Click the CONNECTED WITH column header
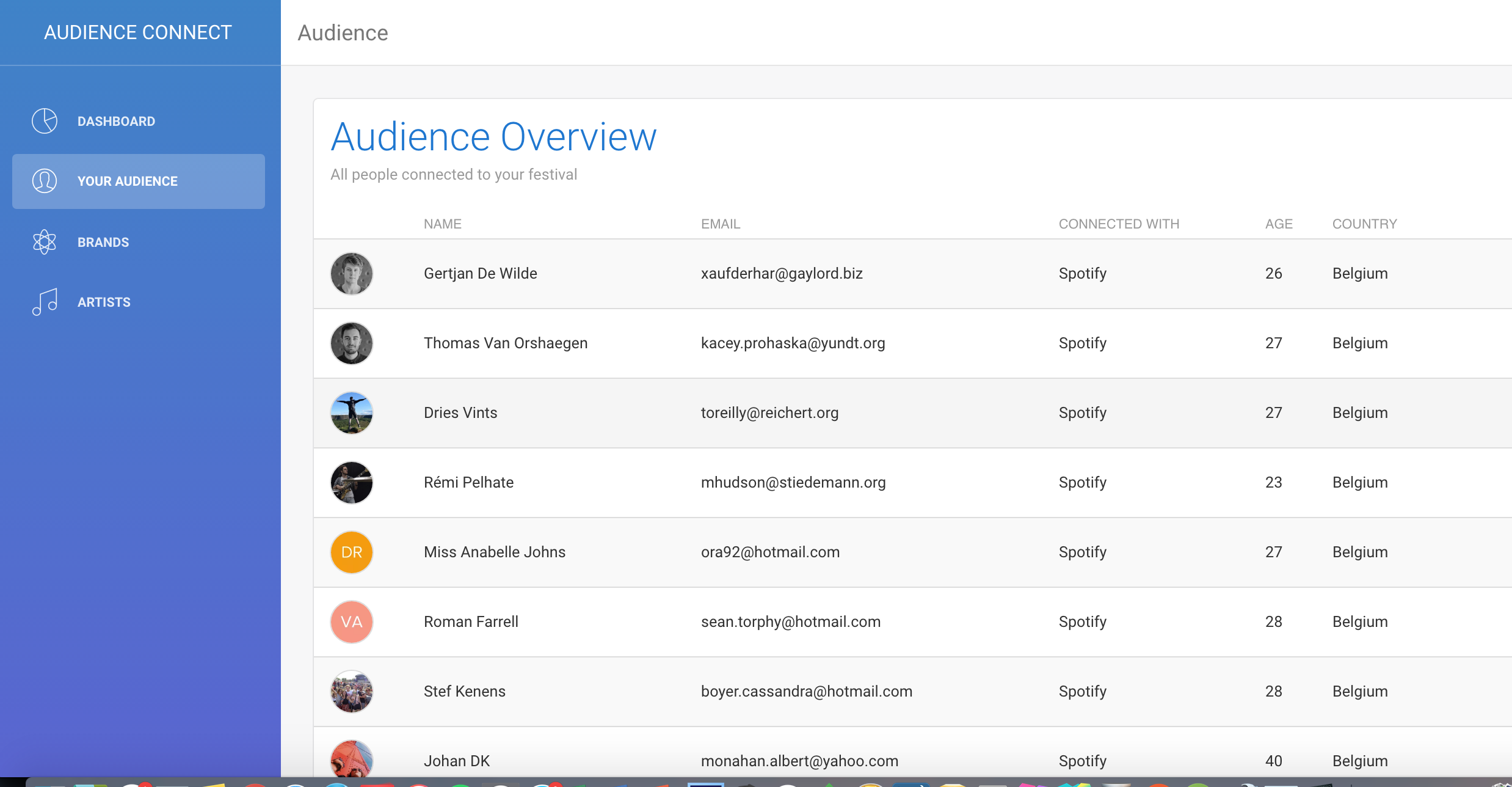Screen dimensions: 1512x787 coord(1119,224)
